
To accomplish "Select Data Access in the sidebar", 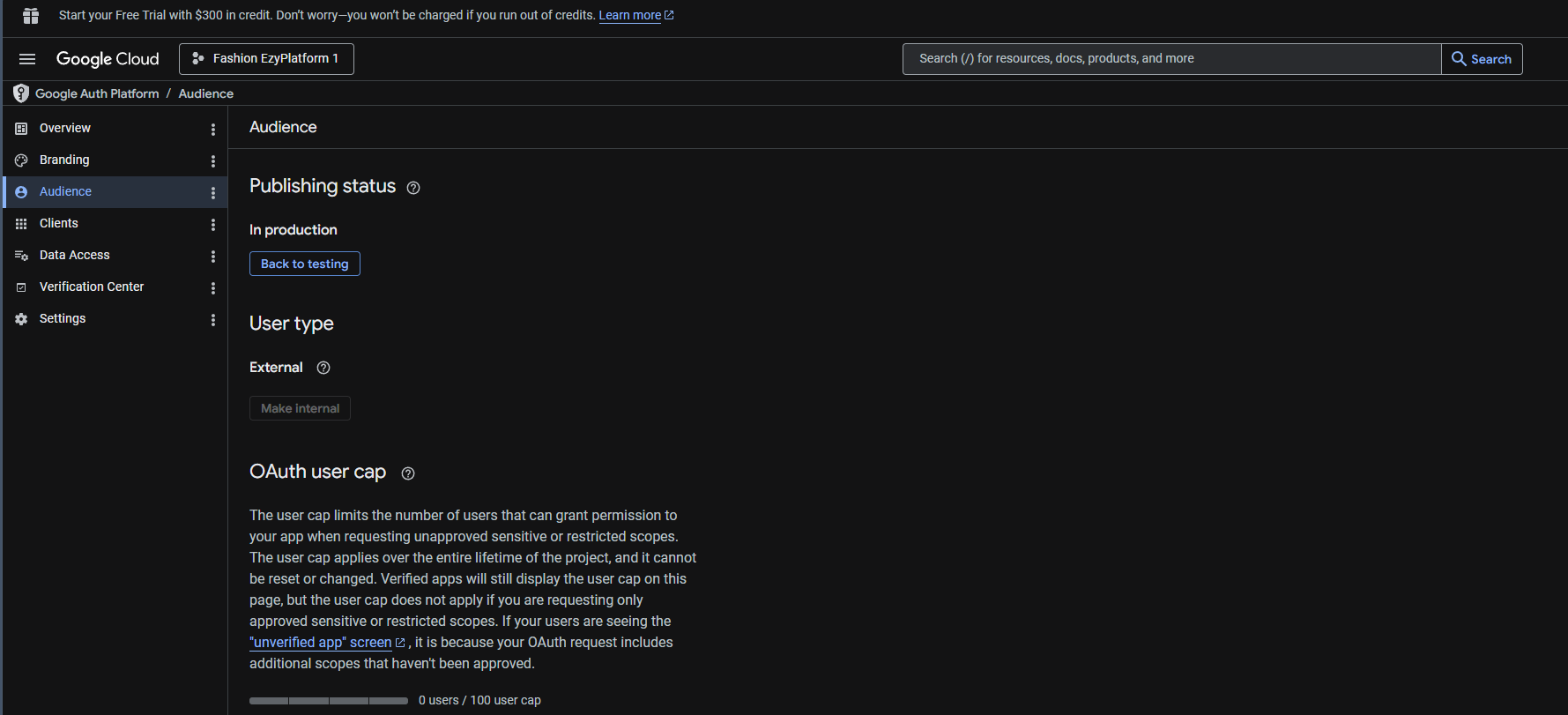I will point(75,255).
